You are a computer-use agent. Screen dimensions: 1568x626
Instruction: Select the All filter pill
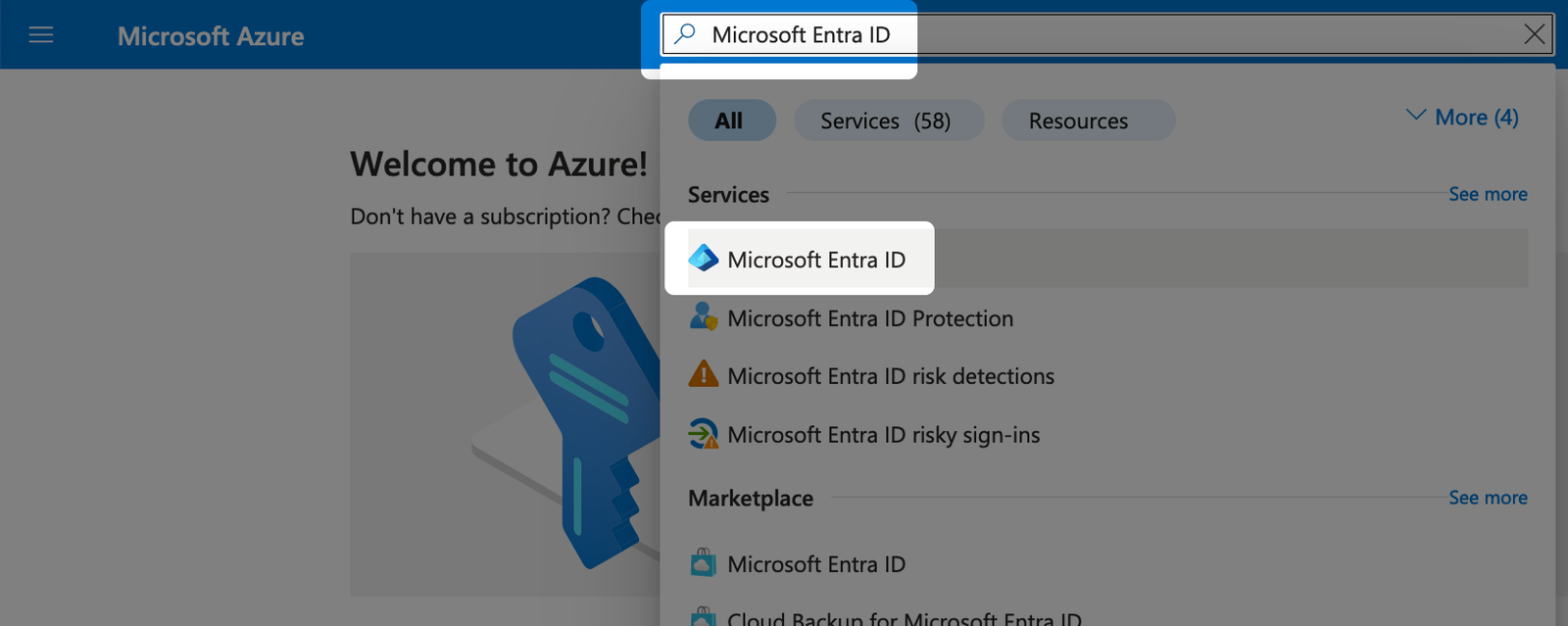click(732, 120)
